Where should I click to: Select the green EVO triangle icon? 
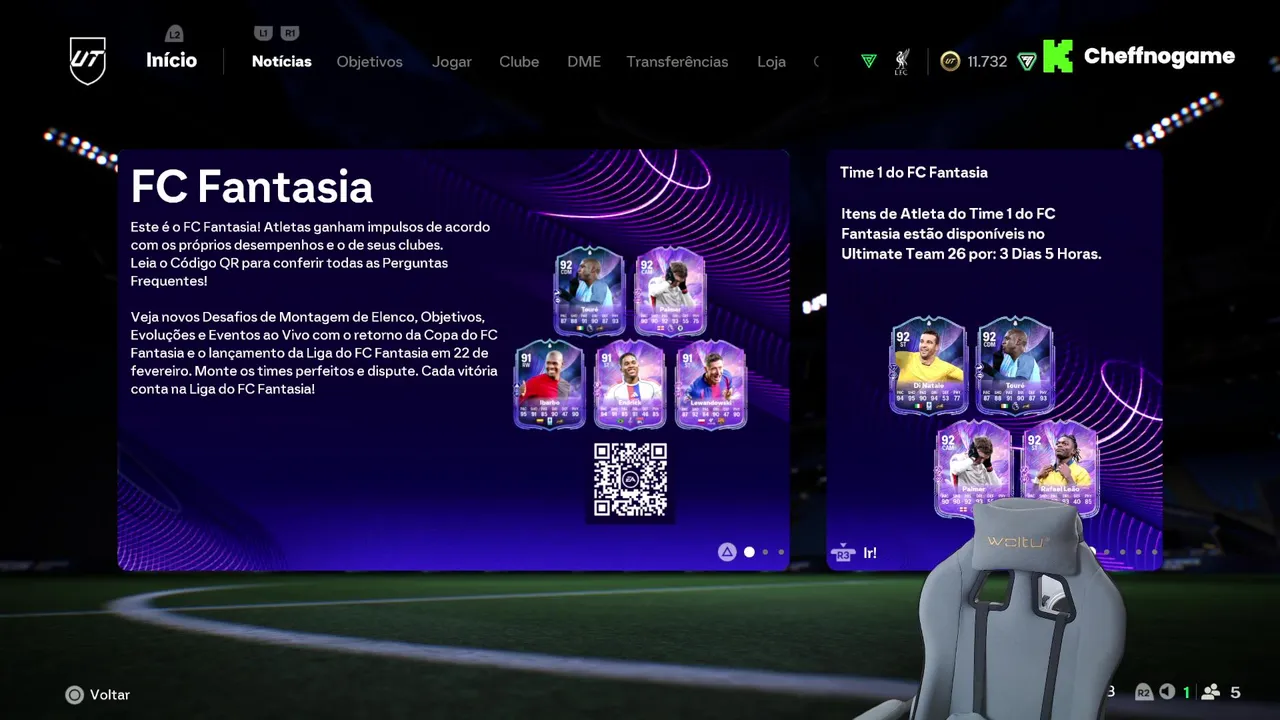[x=869, y=61]
